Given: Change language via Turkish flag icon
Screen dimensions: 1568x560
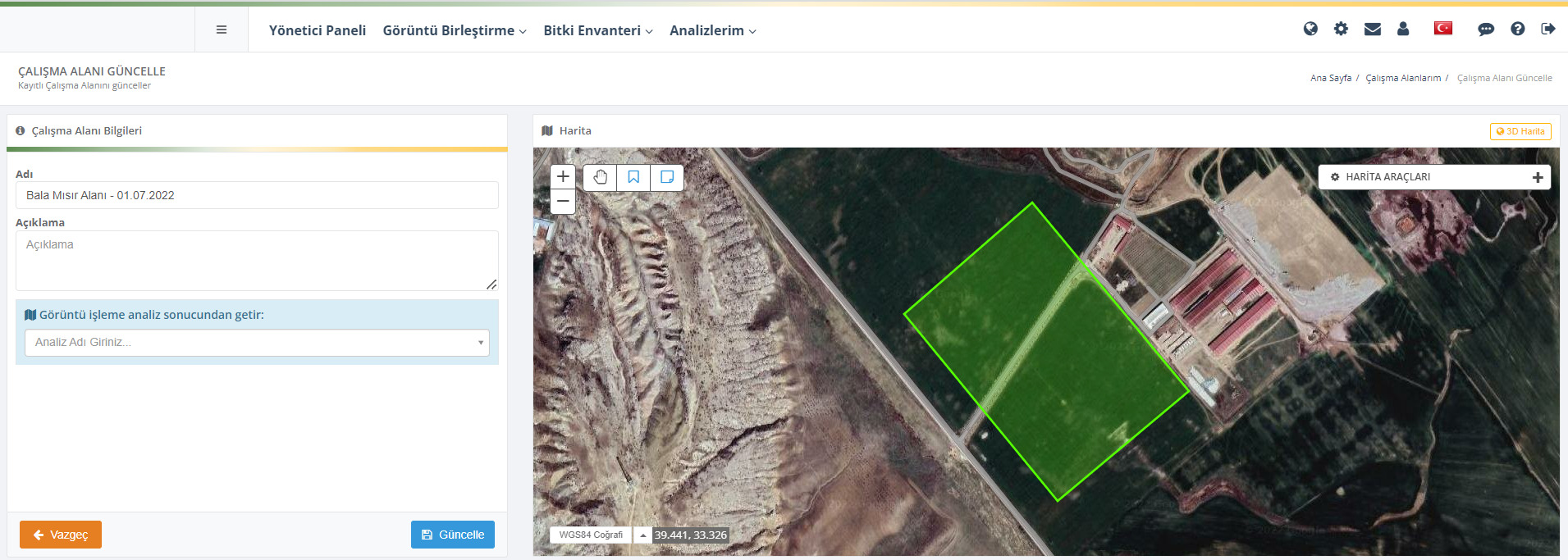Looking at the screenshot, I should click(x=1442, y=29).
